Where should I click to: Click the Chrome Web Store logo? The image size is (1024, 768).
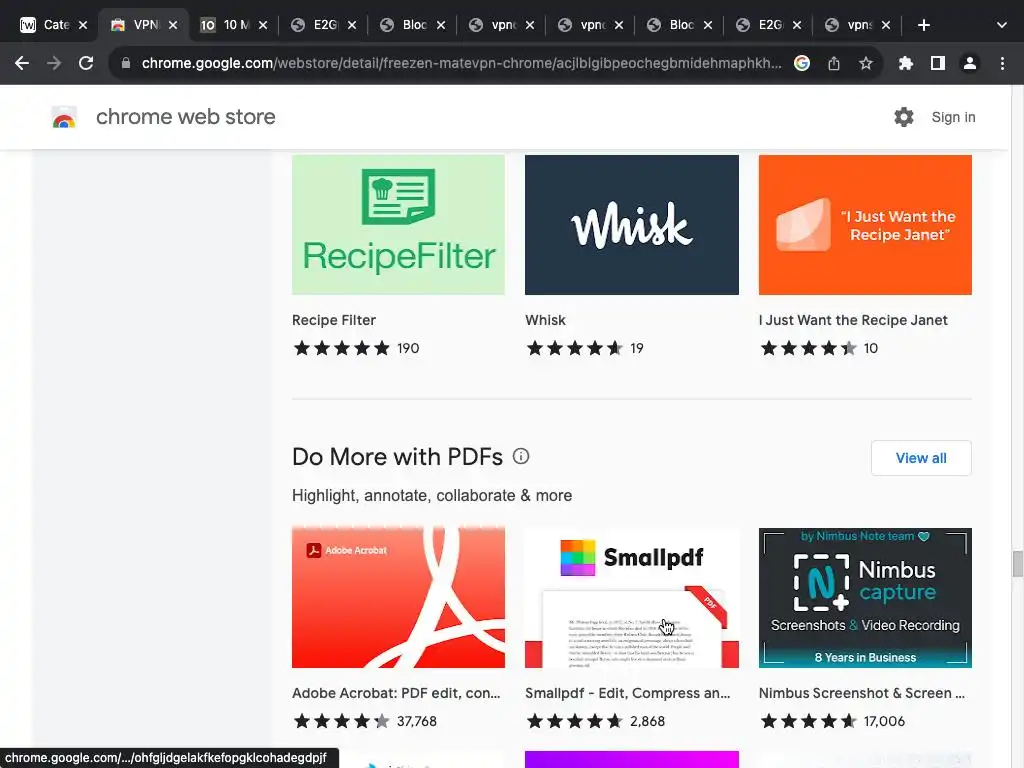pos(64,117)
